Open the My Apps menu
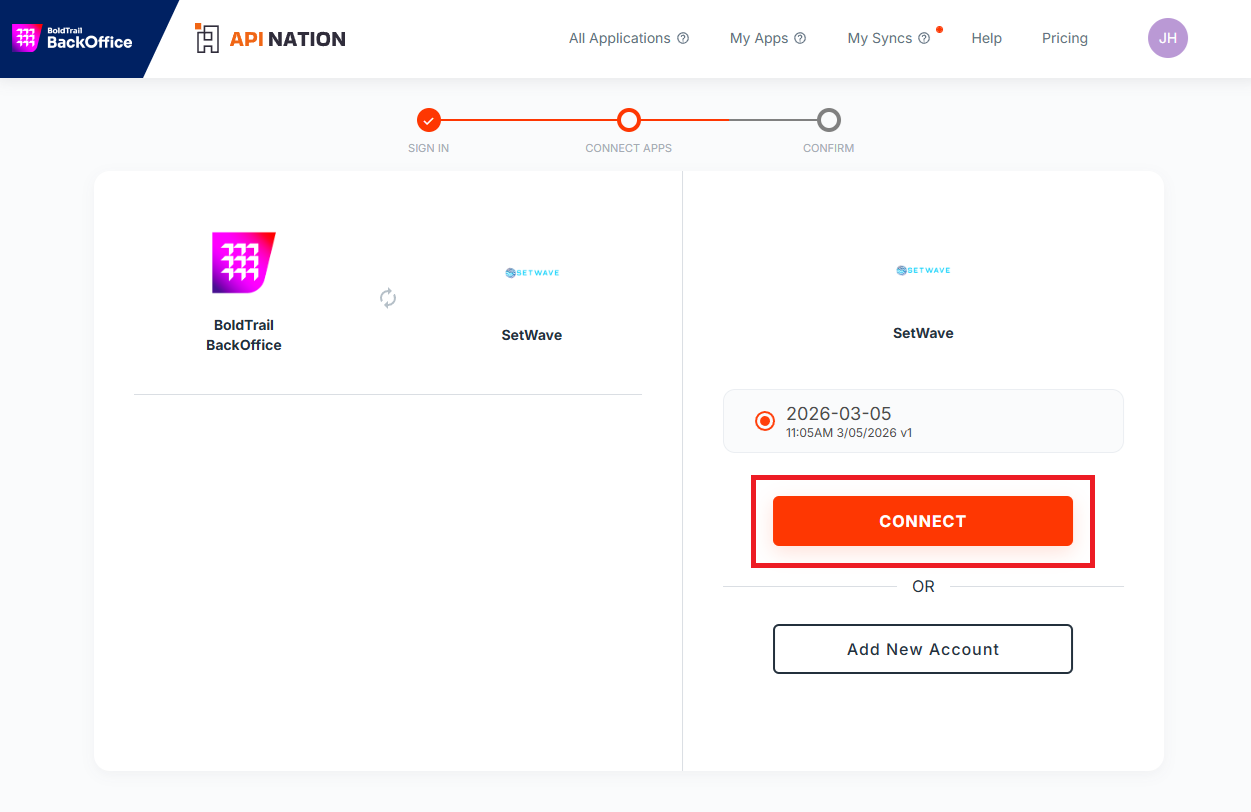Image resolution: width=1251 pixels, height=812 pixels. click(759, 39)
